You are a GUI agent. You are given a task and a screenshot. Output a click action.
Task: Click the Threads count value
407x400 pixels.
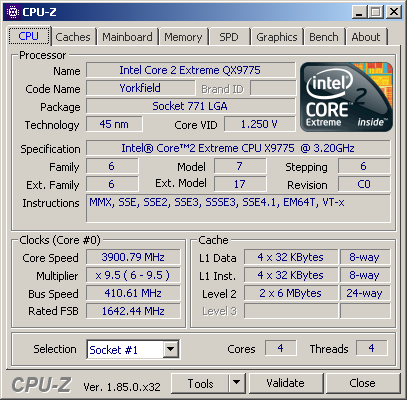pyautogui.click(x=372, y=348)
